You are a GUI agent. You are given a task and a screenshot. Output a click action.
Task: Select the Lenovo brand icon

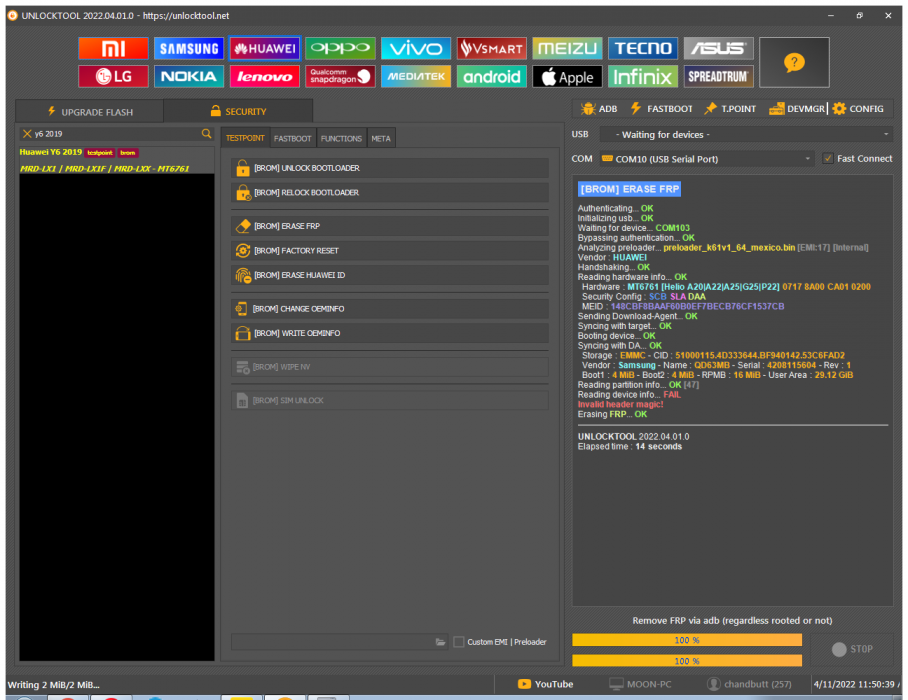[265, 76]
